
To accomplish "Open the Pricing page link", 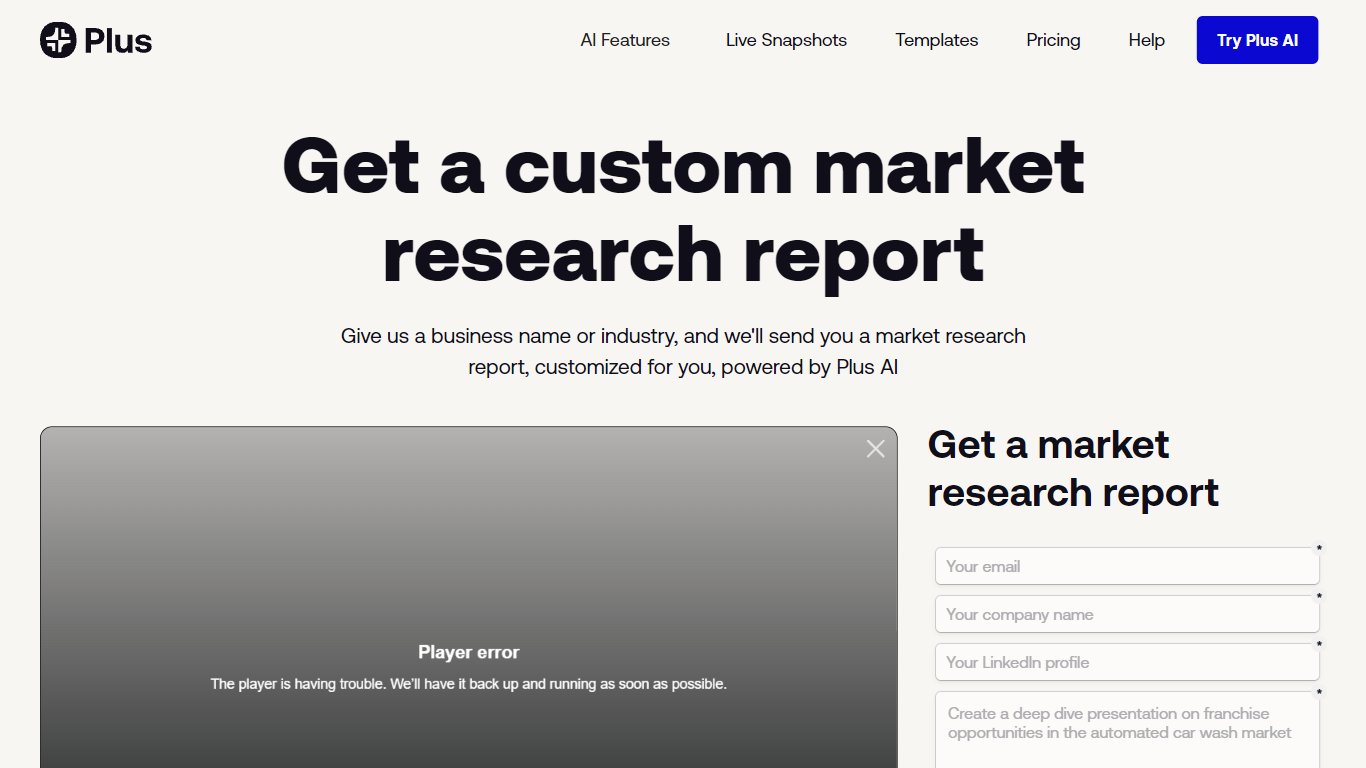I will (1053, 40).
